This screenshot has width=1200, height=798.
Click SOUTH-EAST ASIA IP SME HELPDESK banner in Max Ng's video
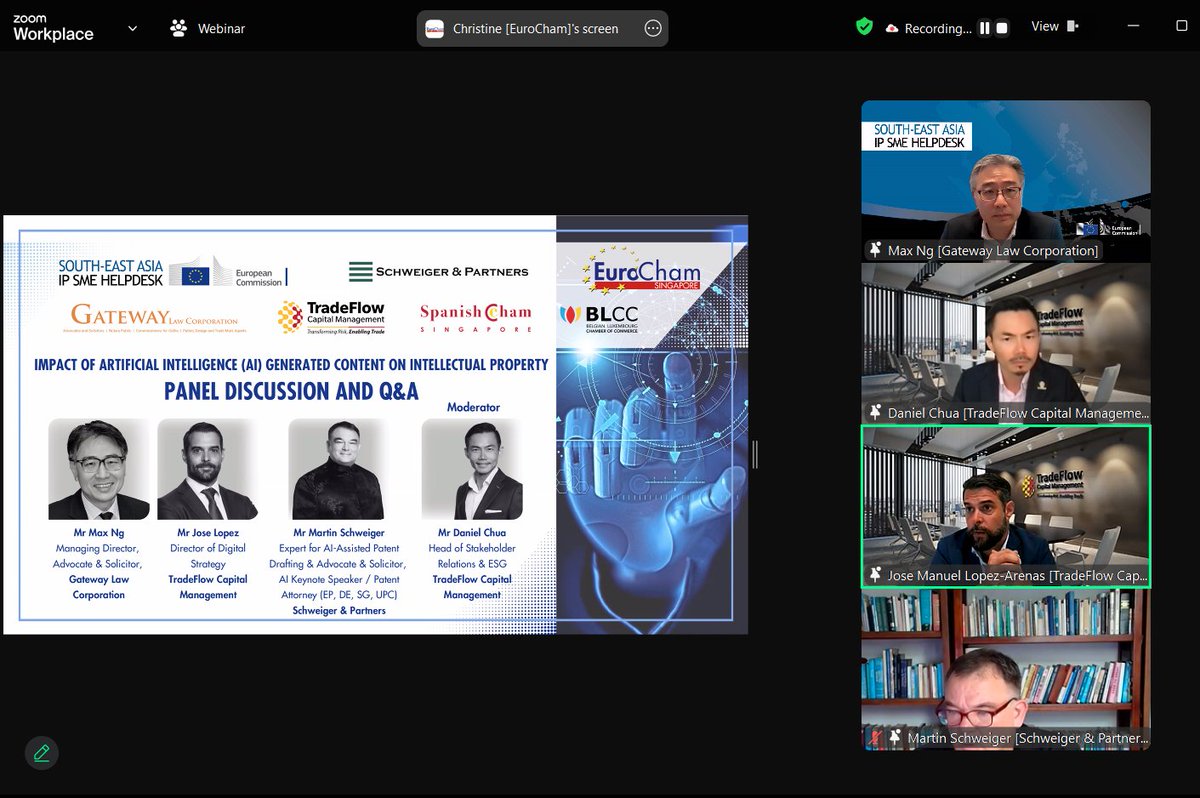coord(917,136)
